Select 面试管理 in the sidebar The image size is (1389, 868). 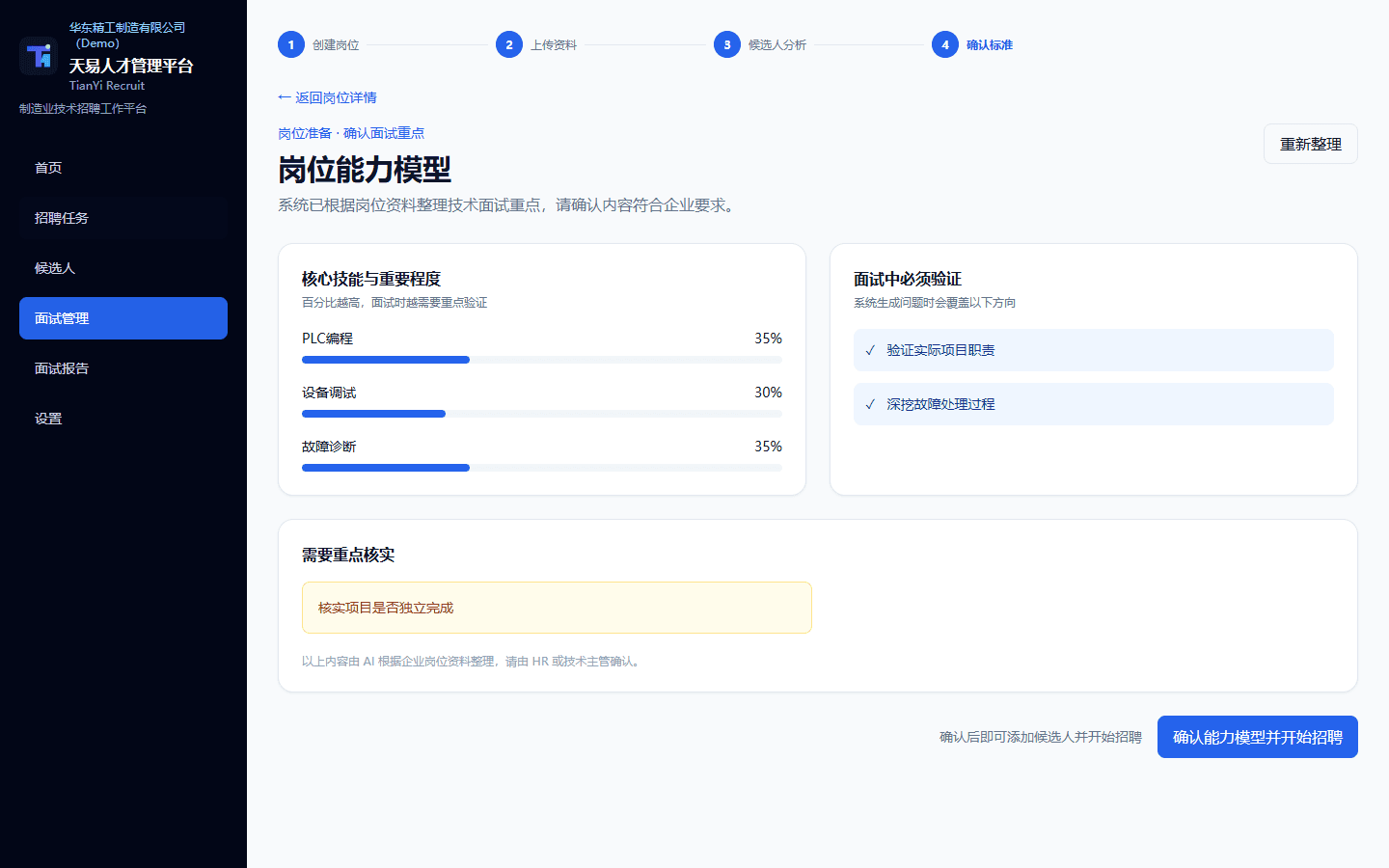(123, 318)
